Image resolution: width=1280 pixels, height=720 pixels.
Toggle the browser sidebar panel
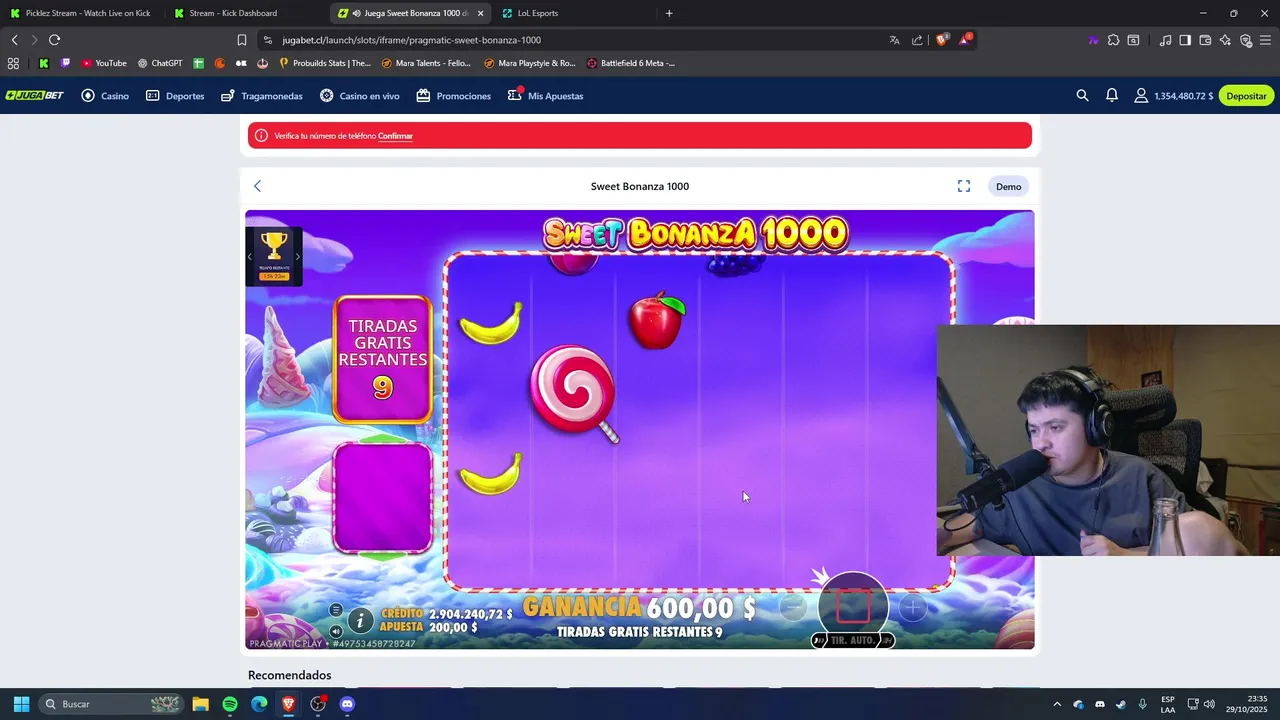pos(1185,40)
